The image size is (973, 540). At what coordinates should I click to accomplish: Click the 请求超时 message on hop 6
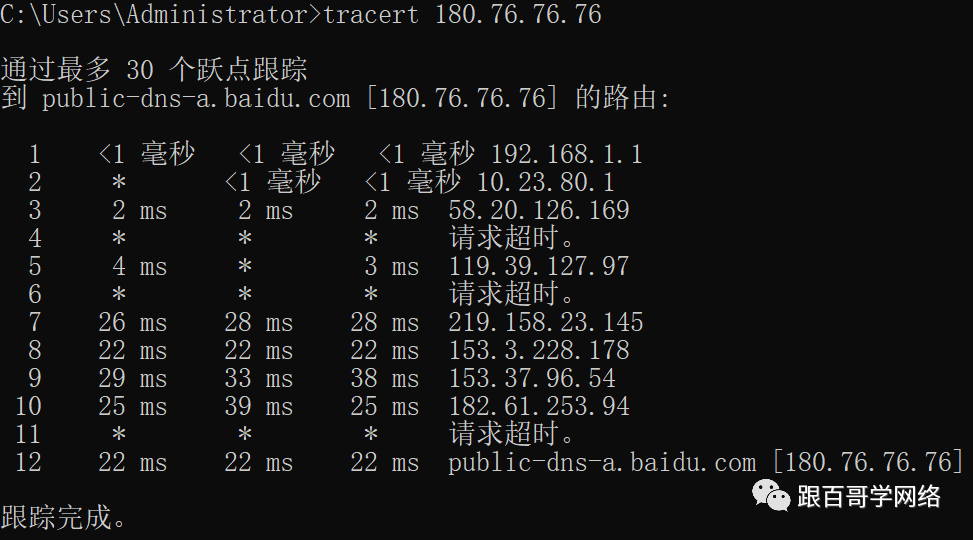(511, 294)
